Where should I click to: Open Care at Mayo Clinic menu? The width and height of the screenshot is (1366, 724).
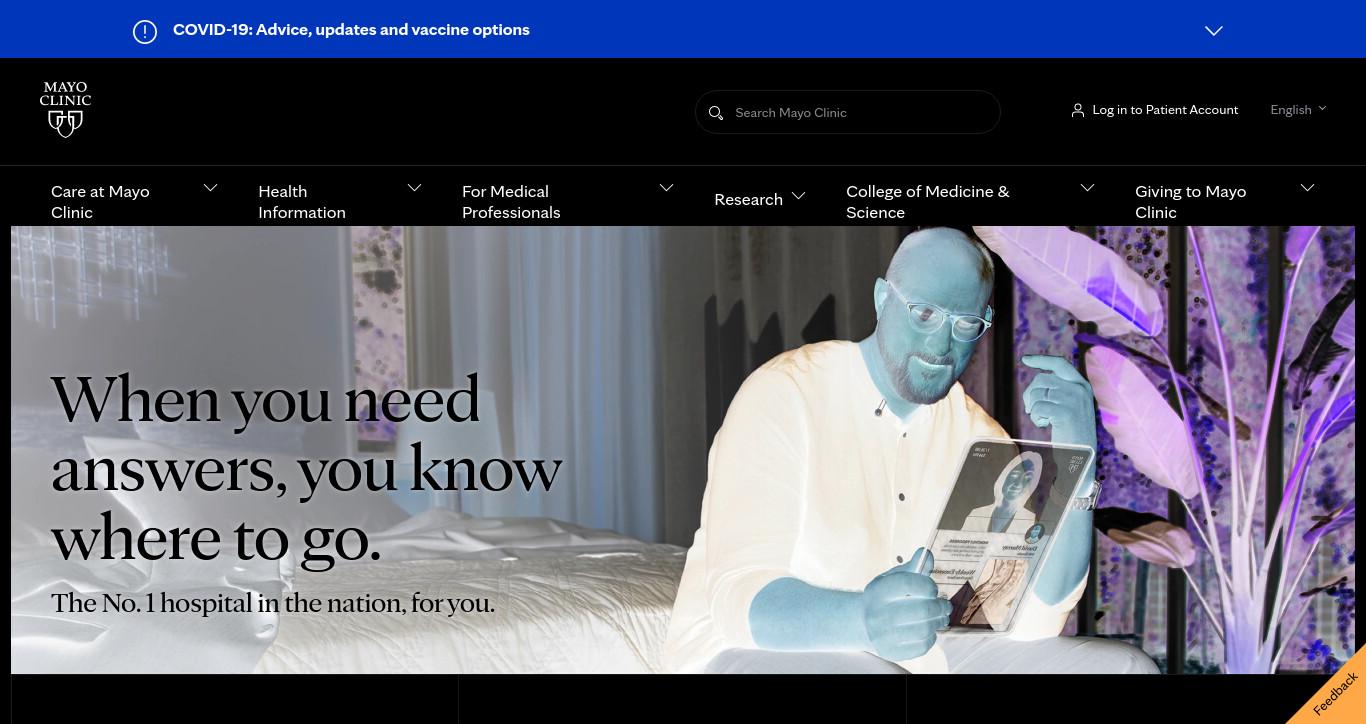(100, 201)
